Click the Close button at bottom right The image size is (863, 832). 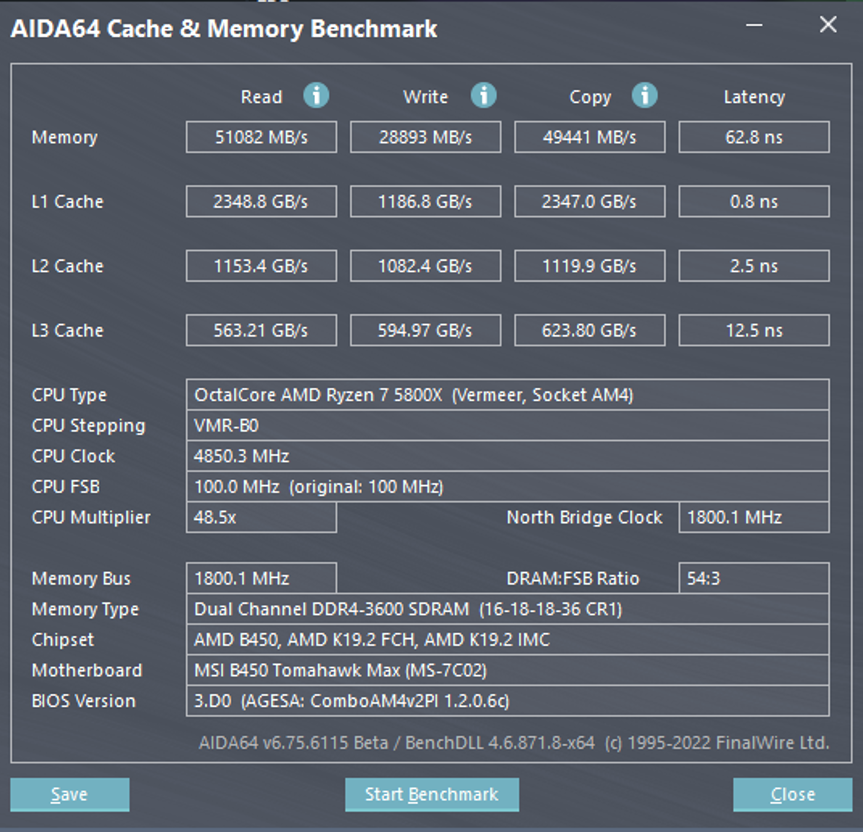point(792,794)
